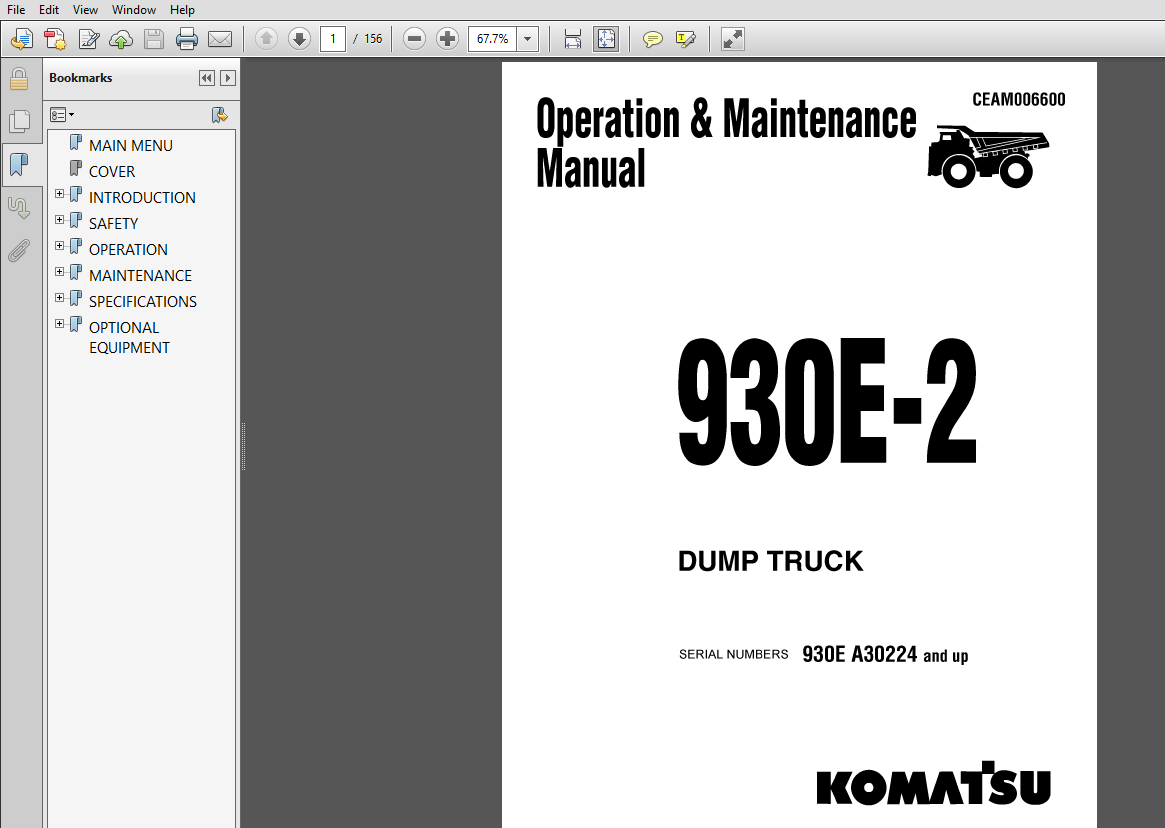
Task: Click the fit one full page icon
Action: (606, 39)
